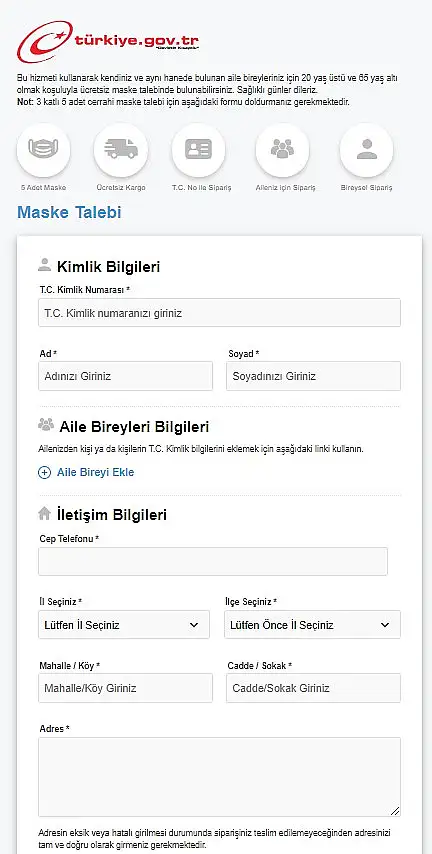Click inside the Adres text area

coord(220,777)
